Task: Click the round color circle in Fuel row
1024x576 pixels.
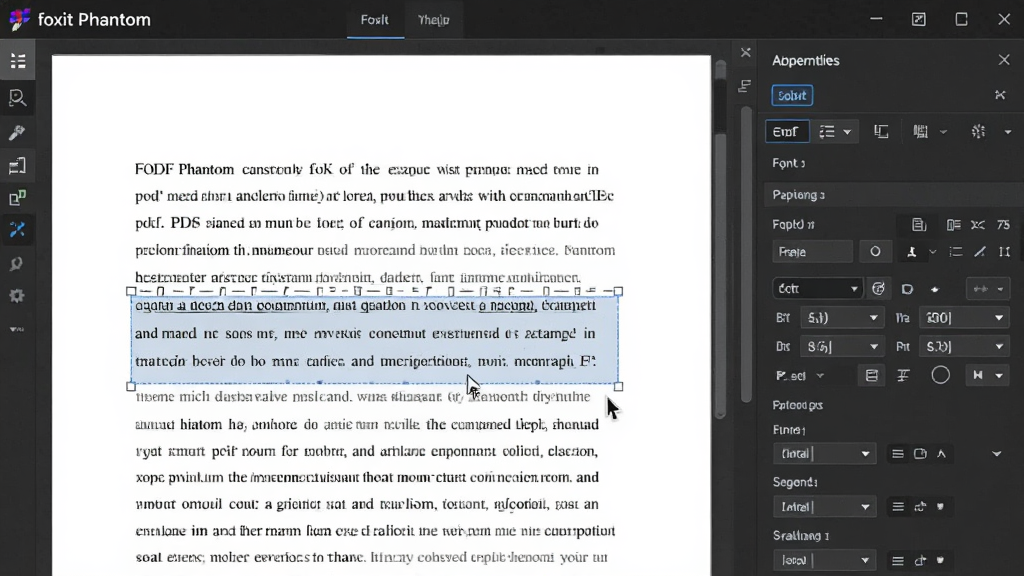Action: (x=940, y=376)
